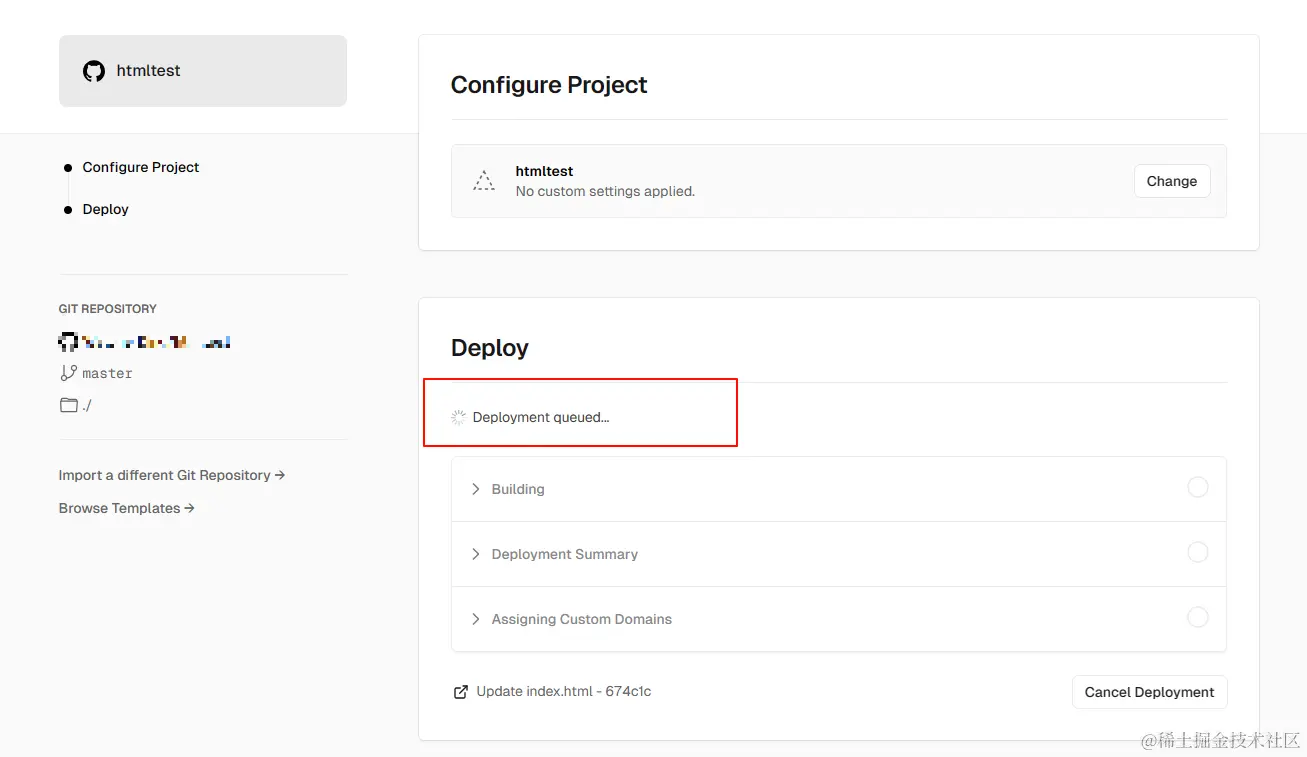Open the Browse Templates link
1307x757 pixels.
pos(126,508)
